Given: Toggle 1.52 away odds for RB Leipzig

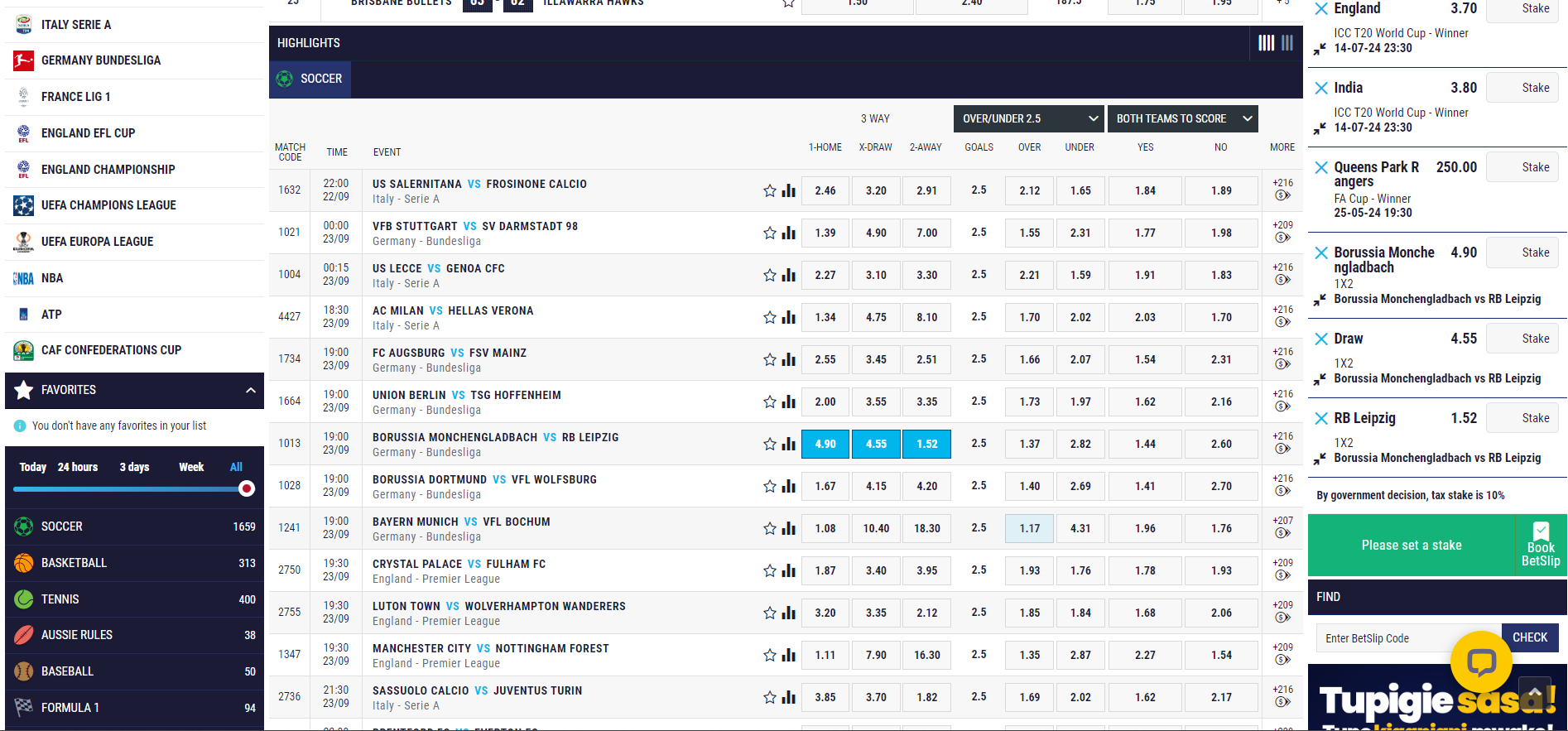Looking at the screenshot, I should point(927,444).
